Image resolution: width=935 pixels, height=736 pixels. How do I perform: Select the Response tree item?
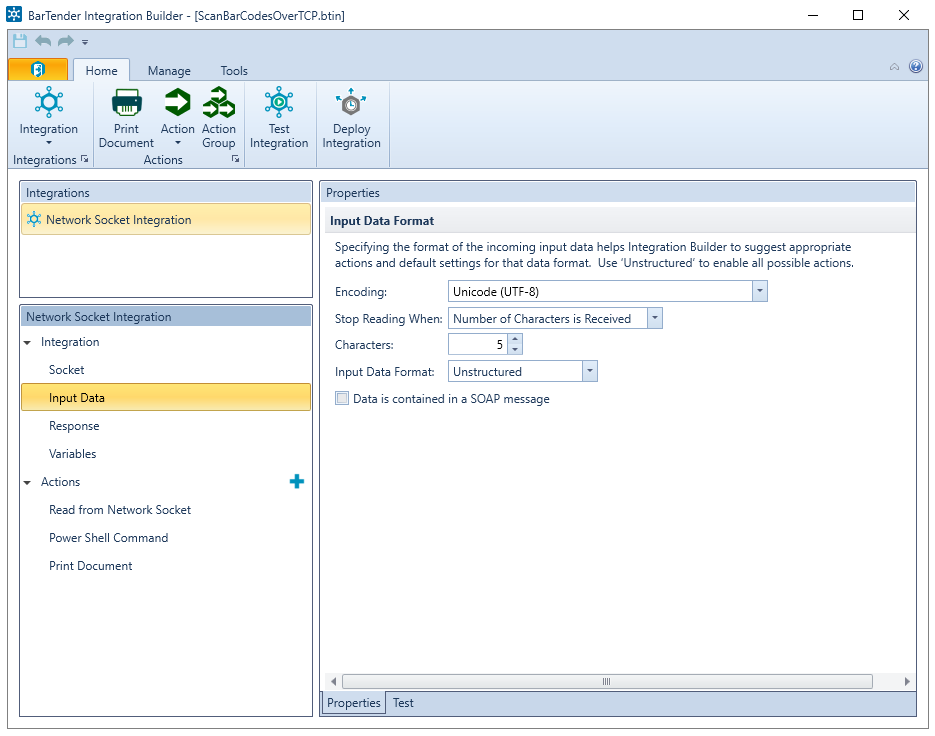(166, 426)
